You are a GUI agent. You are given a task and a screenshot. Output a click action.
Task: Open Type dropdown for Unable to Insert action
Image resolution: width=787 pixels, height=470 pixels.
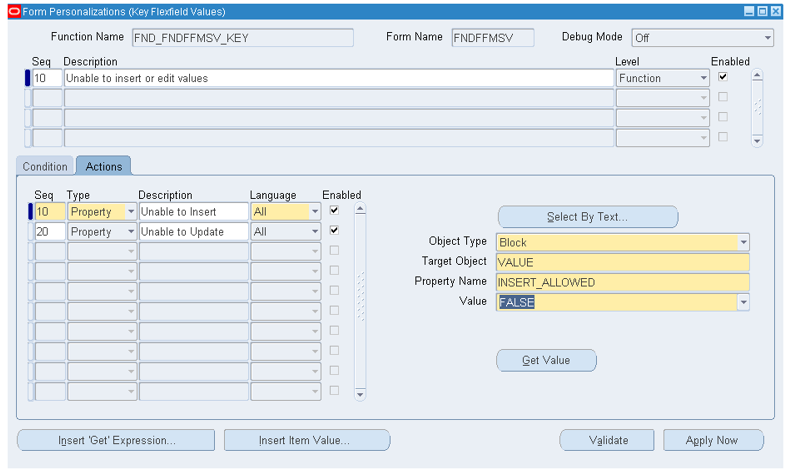[x=131, y=212]
